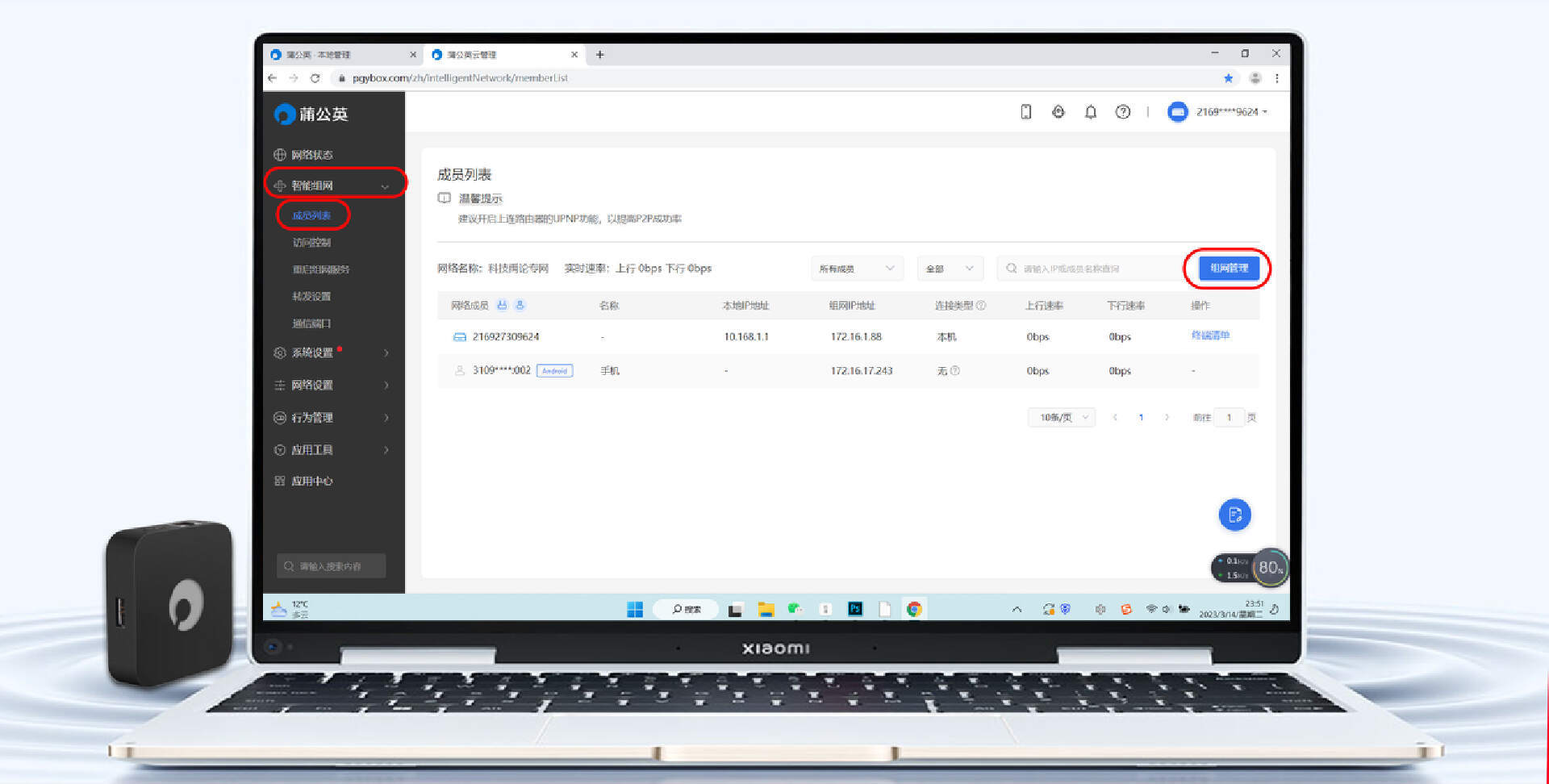Open the 终端清单 link for device 216927309624
This screenshot has width=1549, height=784.
(x=1210, y=336)
